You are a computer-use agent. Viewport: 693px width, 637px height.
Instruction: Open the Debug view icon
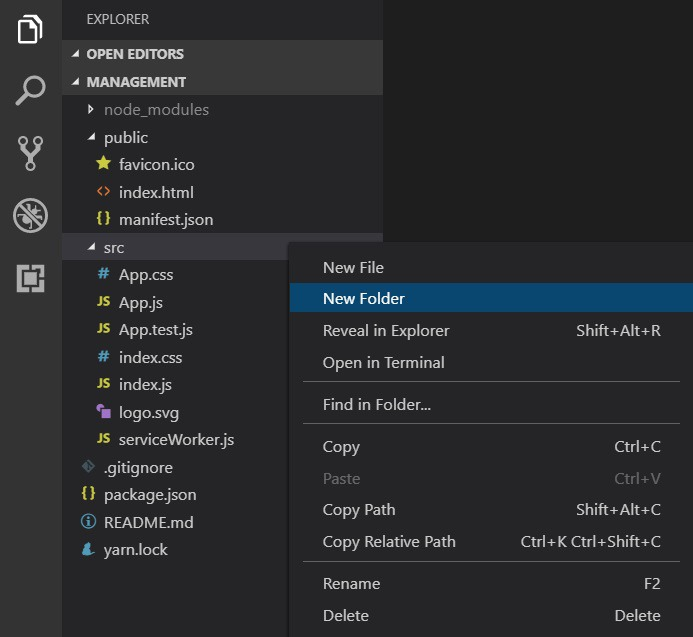(x=30, y=215)
